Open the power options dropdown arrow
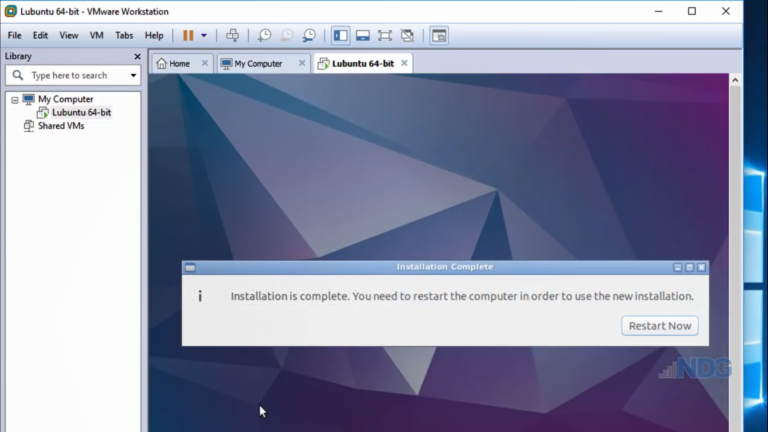 point(204,35)
